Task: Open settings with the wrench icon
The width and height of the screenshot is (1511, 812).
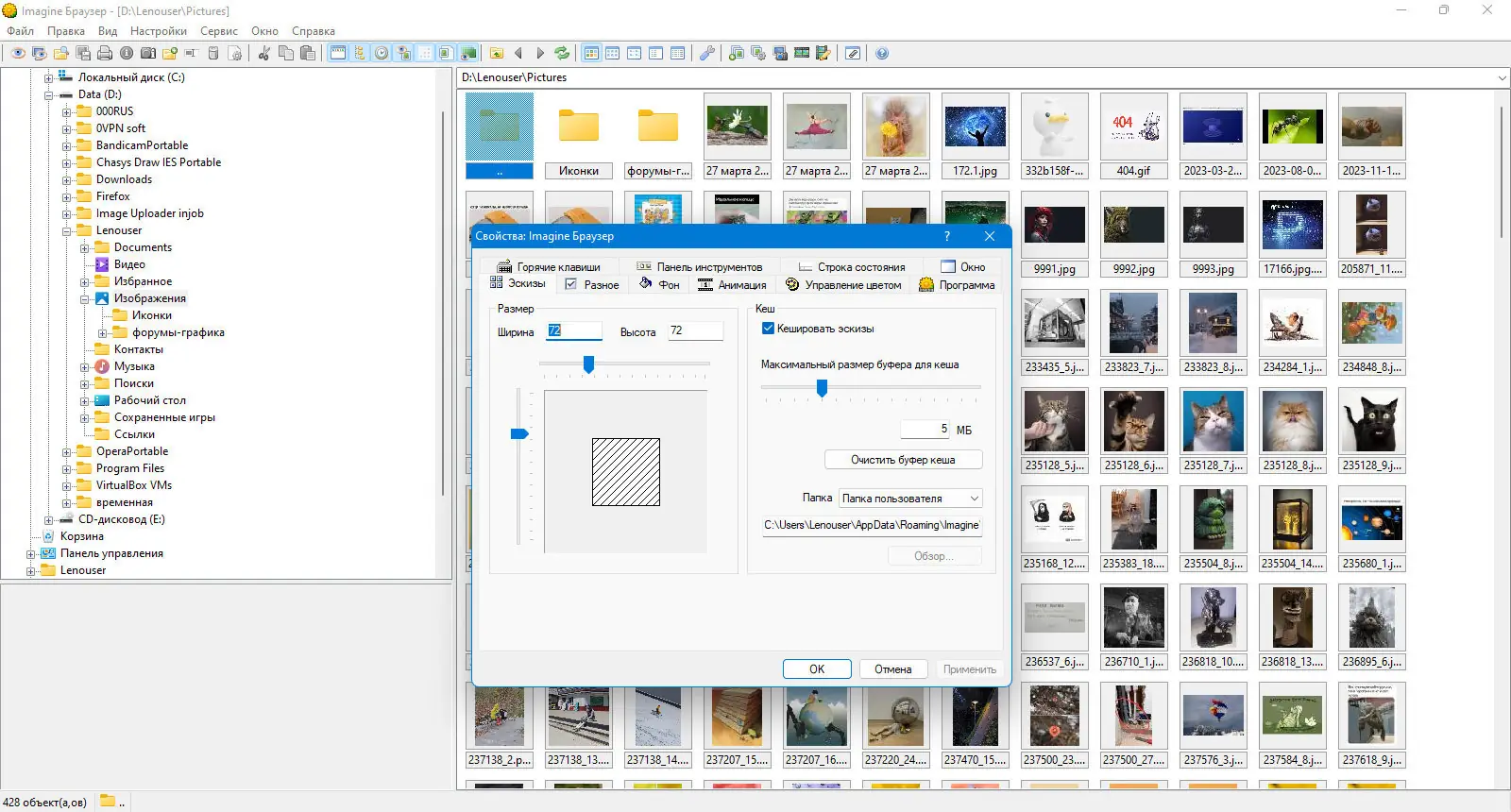Action: pyautogui.click(x=707, y=54)
